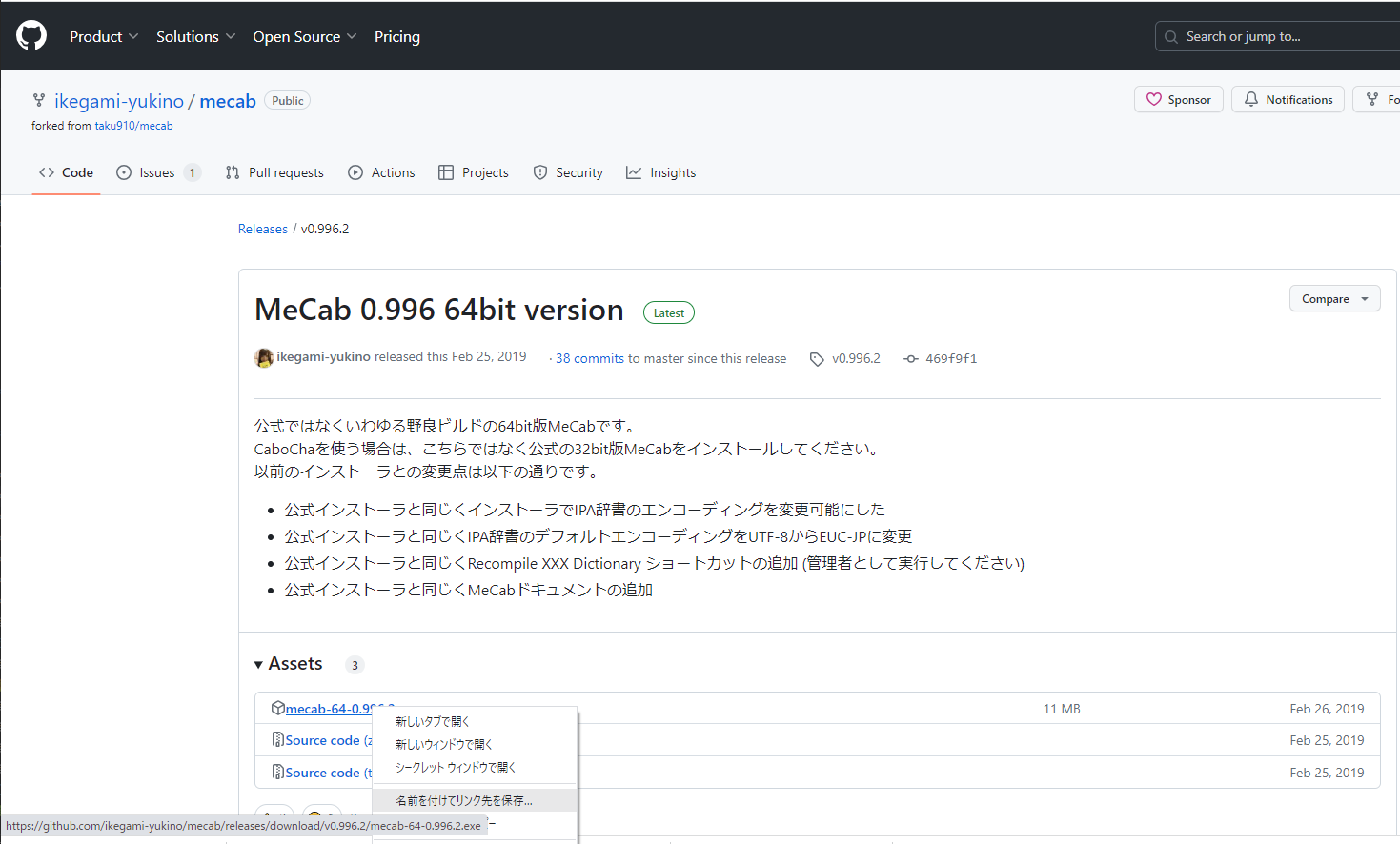Click the Issues count badge 1

pos(192,172)
